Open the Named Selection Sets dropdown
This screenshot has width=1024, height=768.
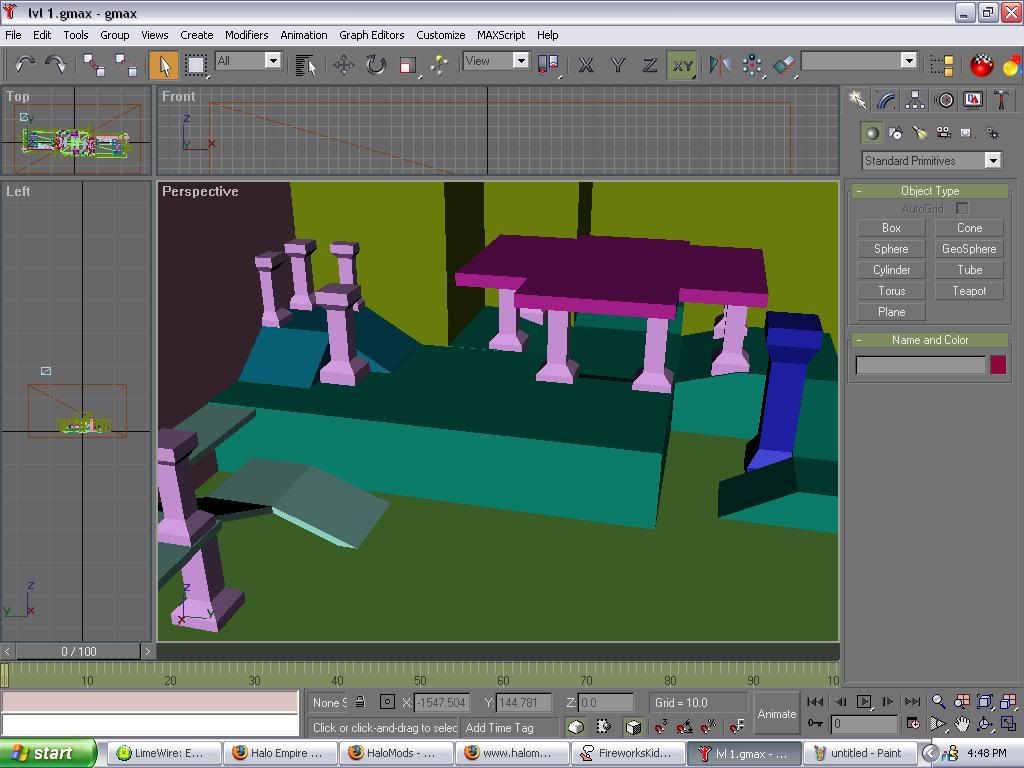(x=908, y=61)
